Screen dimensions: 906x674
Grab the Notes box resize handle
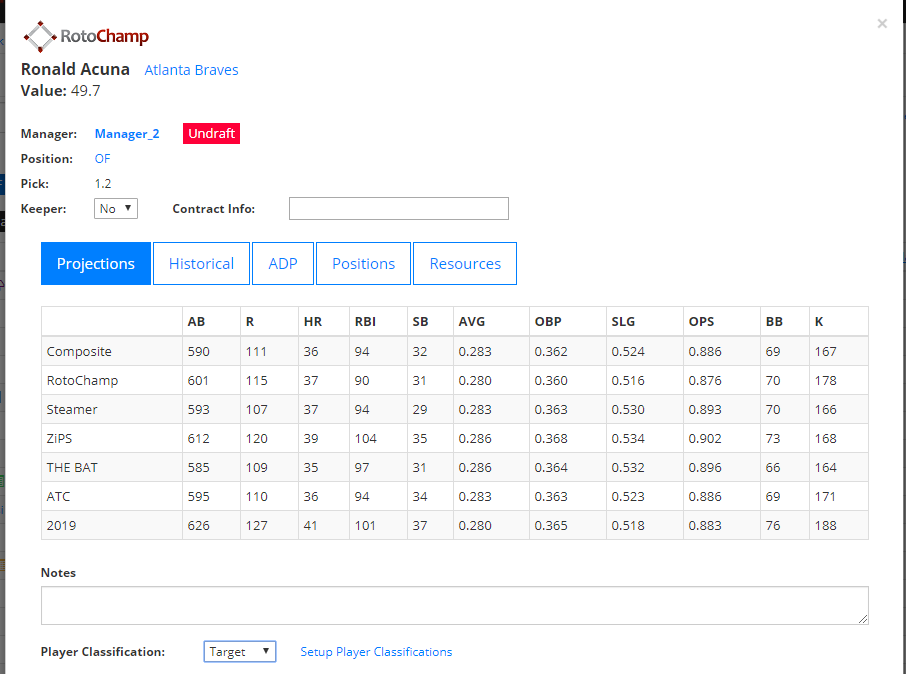tap(863, 619)
